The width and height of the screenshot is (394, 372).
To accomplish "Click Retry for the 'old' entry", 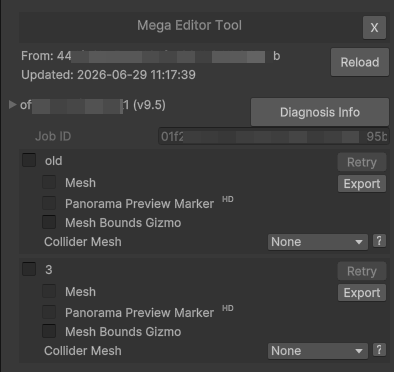I will pyautogui.click(x=362, y=162).
